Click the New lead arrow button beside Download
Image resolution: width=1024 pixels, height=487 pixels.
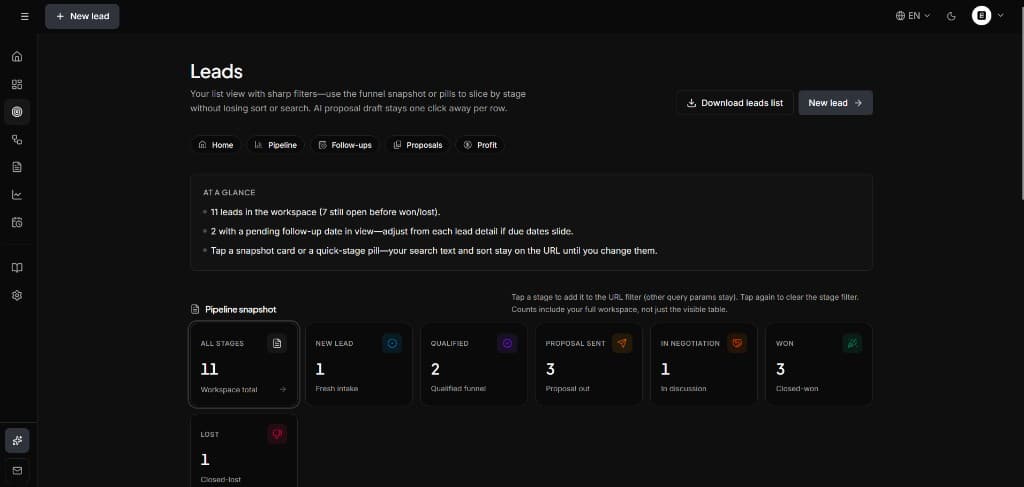[x=835, y=102]
